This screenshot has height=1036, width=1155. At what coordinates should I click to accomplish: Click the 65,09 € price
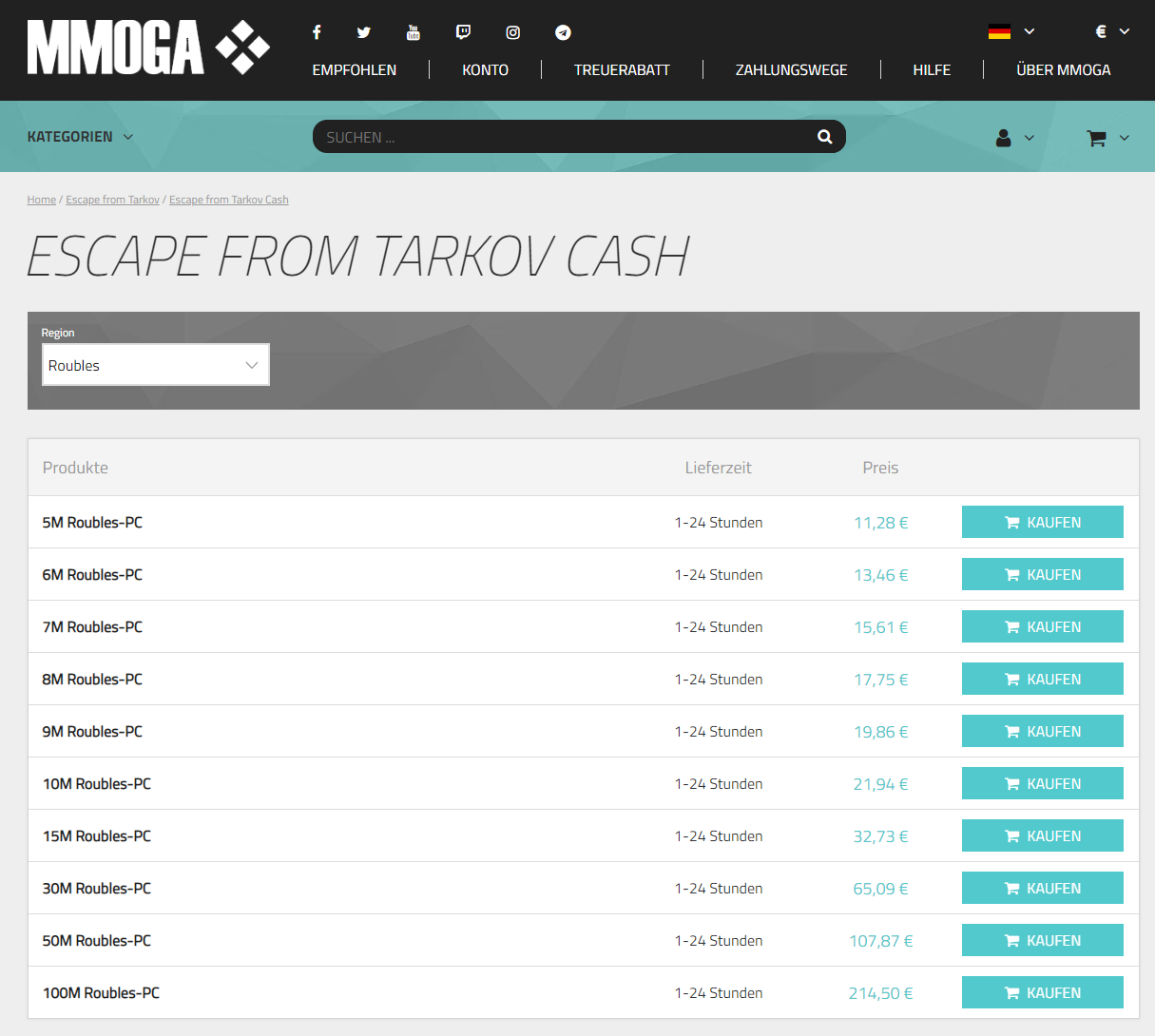880,888
